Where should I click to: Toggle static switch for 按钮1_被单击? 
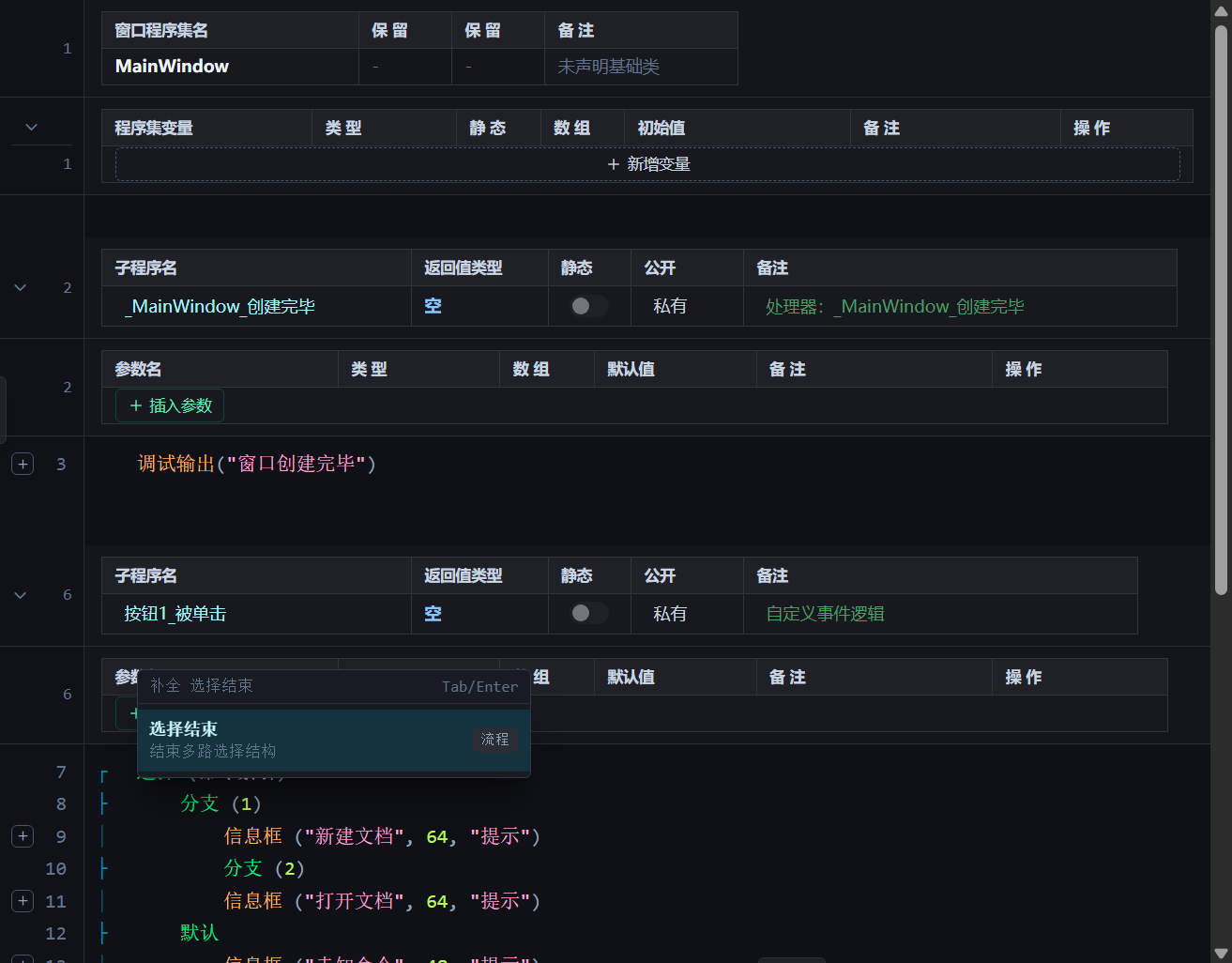click(589, 613)
